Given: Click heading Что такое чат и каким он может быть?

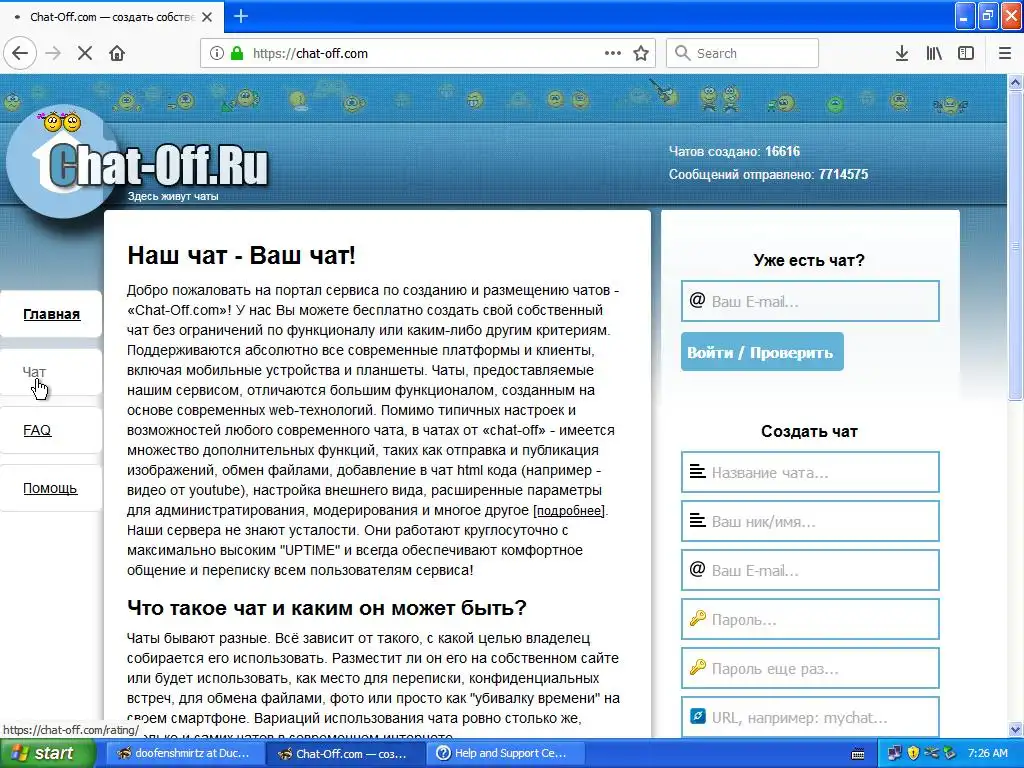Looking at the screenshot, I should (327, 608).
